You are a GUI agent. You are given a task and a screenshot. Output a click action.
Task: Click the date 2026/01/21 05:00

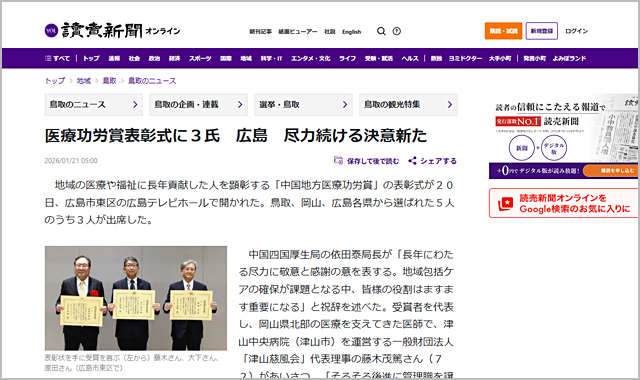pos(71,161)
